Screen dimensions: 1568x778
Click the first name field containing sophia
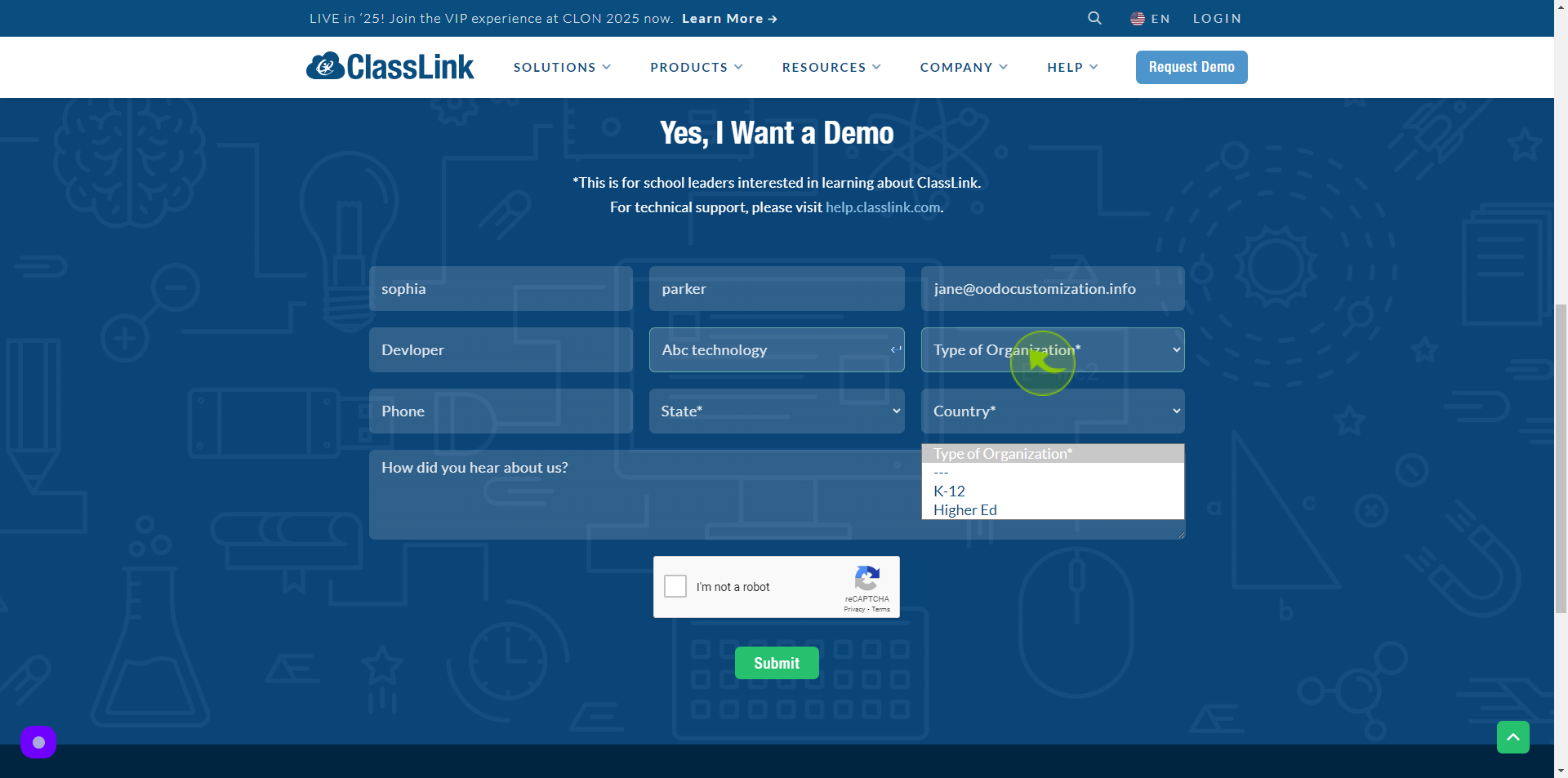501,288
